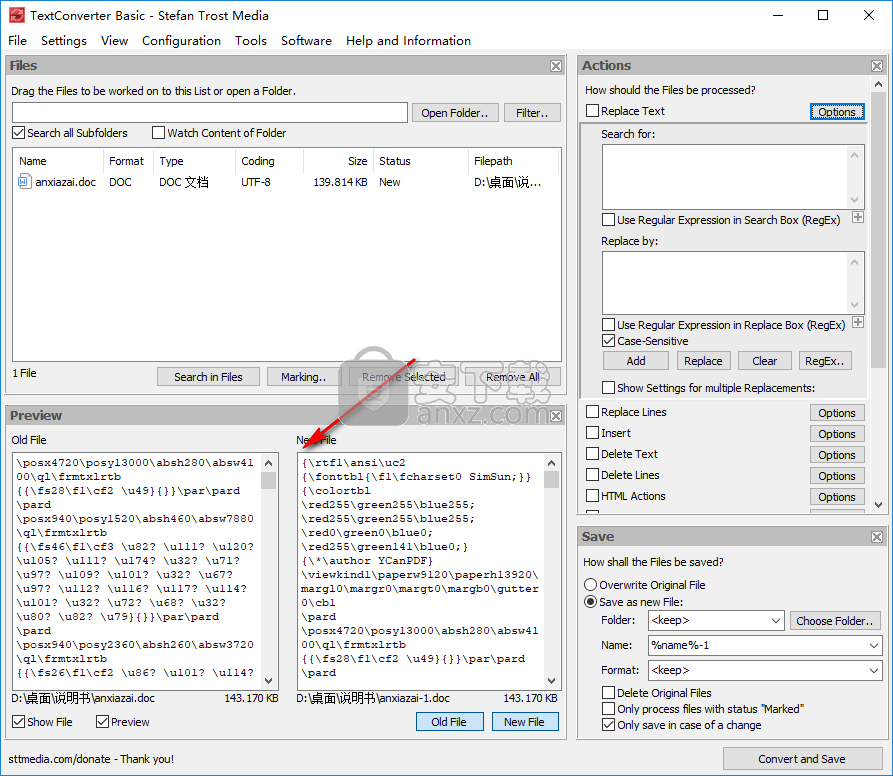893x776 pixels.
Task: Click Options button for Replace Text
Action: tap(837, 112)
